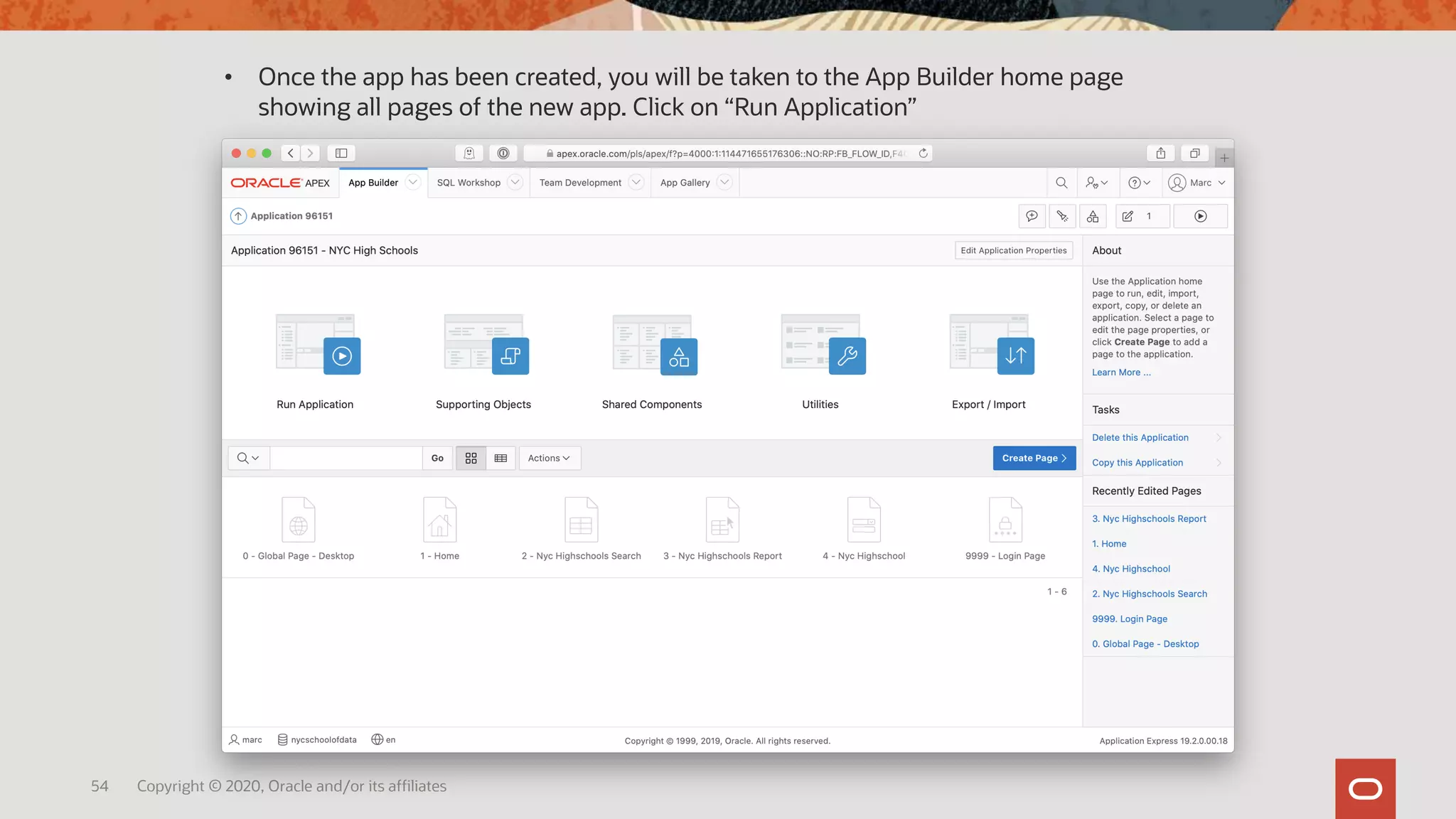The image size is (1456, 819).
Task: Open the search column selector dropdown
Action: coord(248,459)
